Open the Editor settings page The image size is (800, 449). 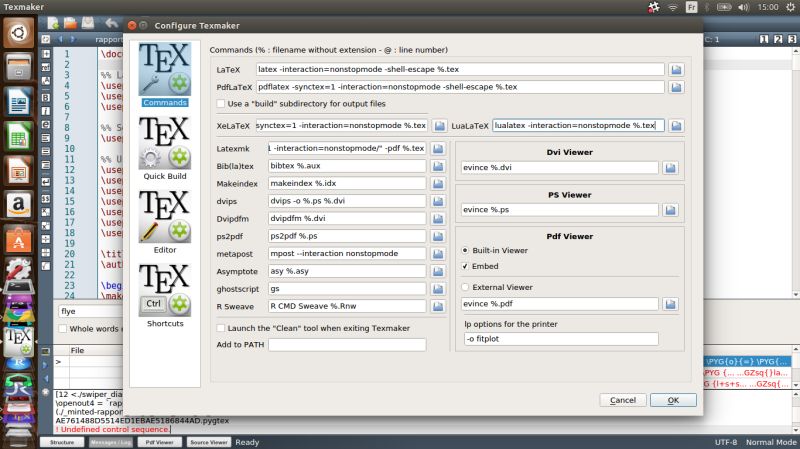pos(165,222)
